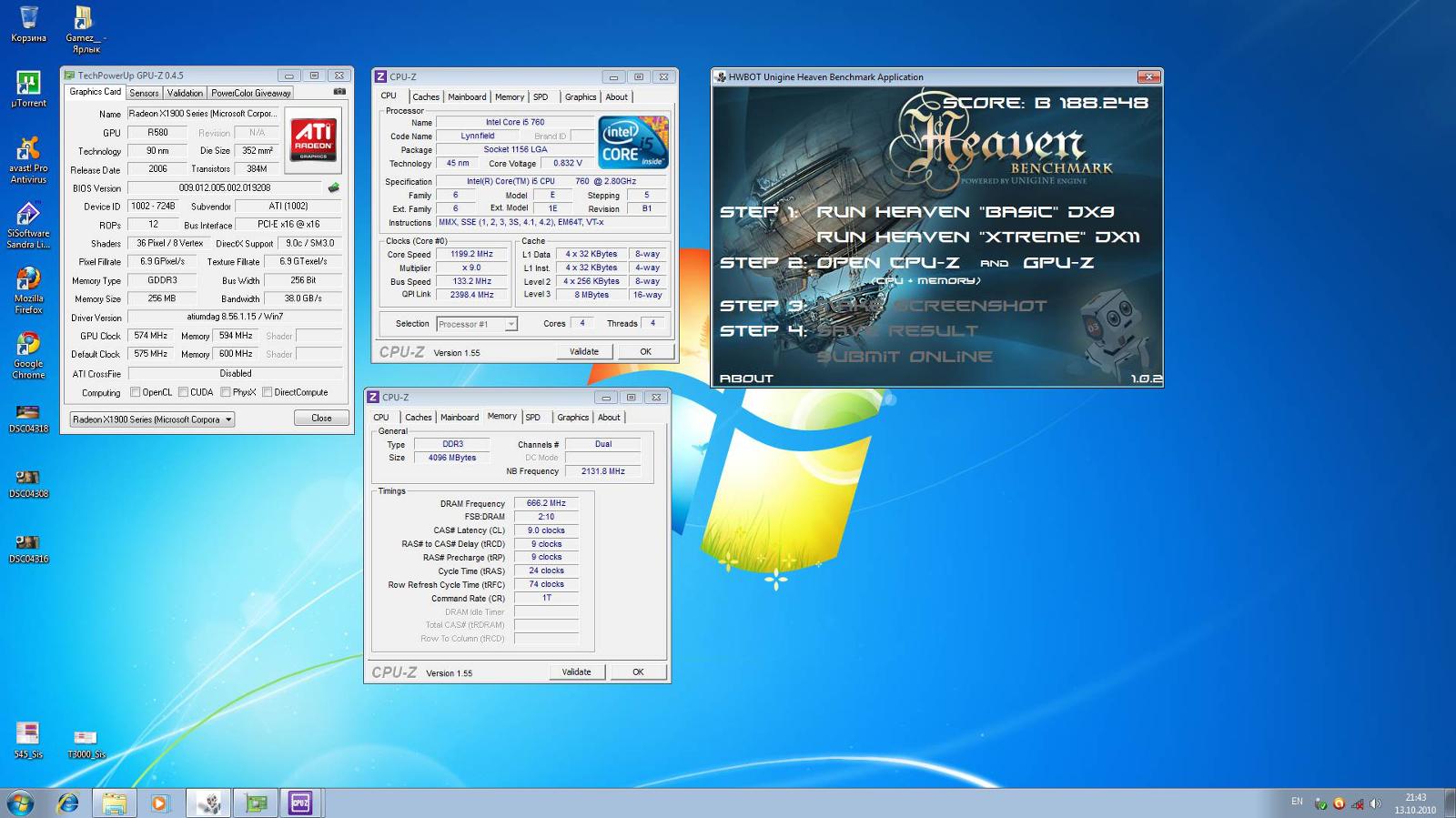Open DSC04318 image file icon
The image size is (1456, 818).
tap(28, 419)
